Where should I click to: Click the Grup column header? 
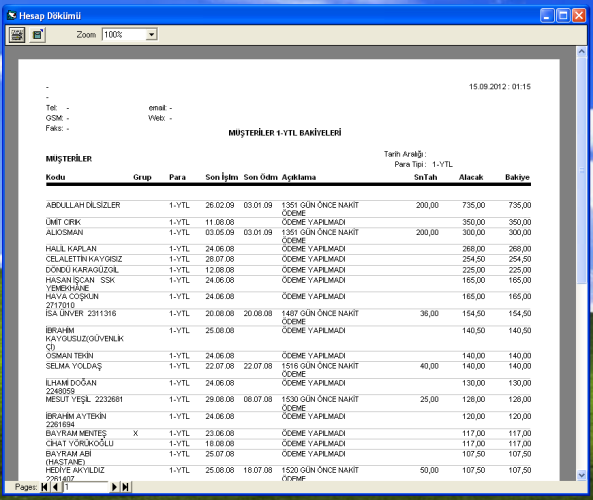142,177
